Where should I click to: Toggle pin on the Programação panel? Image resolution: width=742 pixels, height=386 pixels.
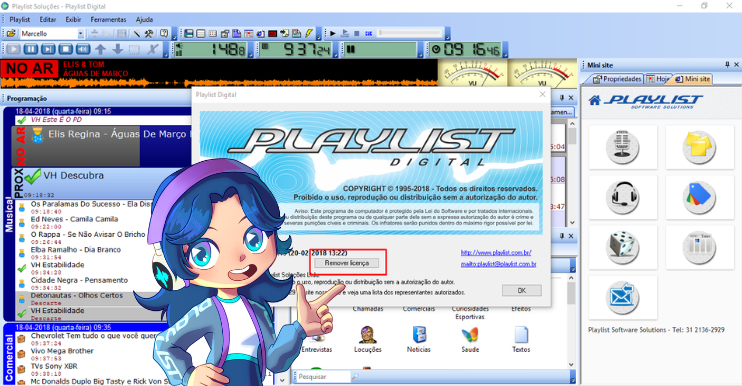pos(562,98)
